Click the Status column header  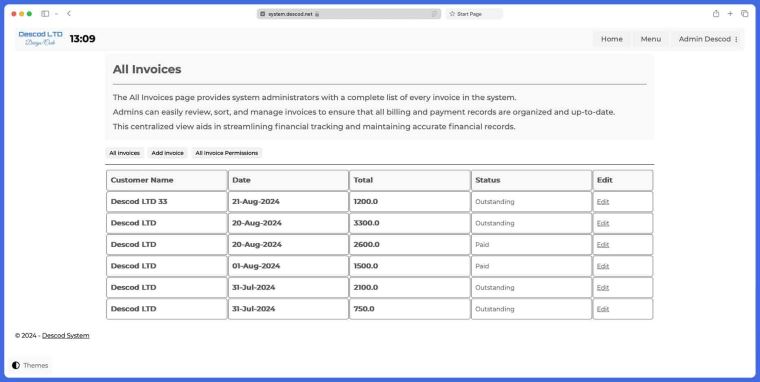(x=532, y=180)
